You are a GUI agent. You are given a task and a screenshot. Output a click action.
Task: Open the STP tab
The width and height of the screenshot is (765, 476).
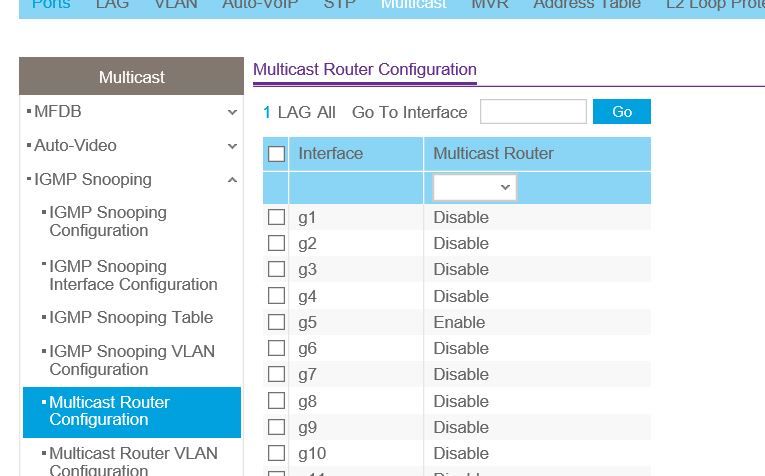pos(339,4)
